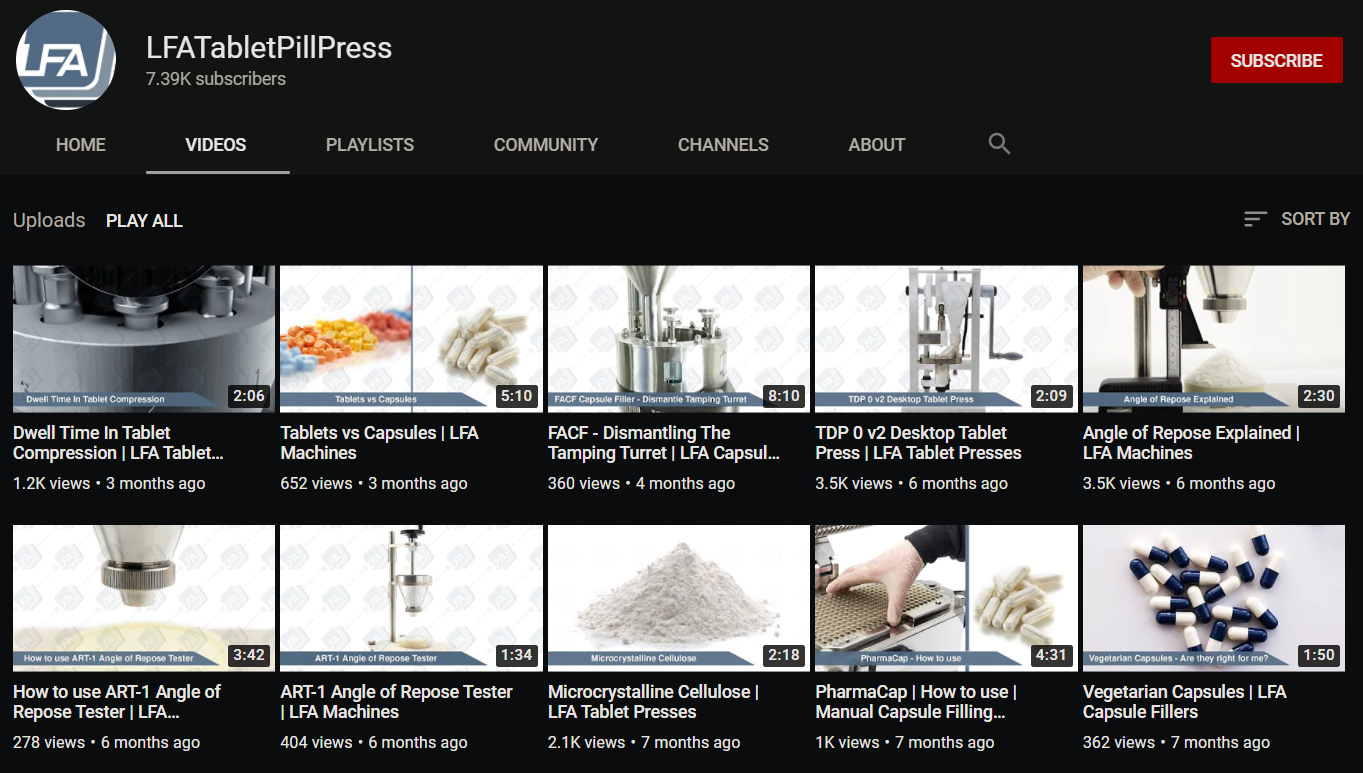Click the 362 views metadata text

tap(1176, 743)
